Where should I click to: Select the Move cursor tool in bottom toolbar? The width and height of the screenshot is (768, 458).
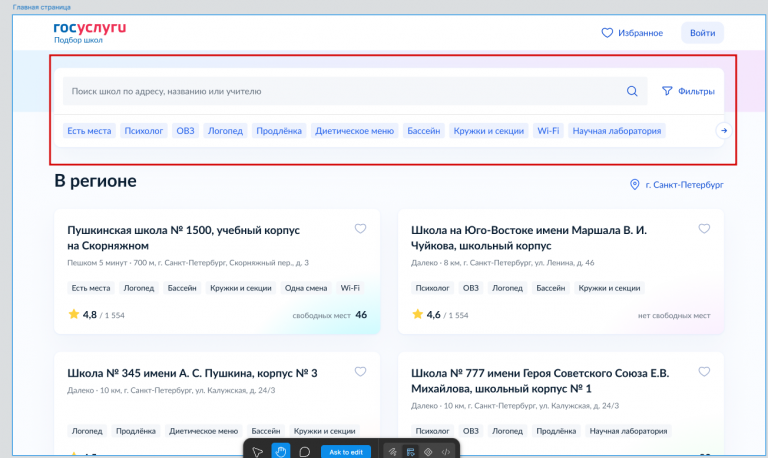tap(257, 452)
